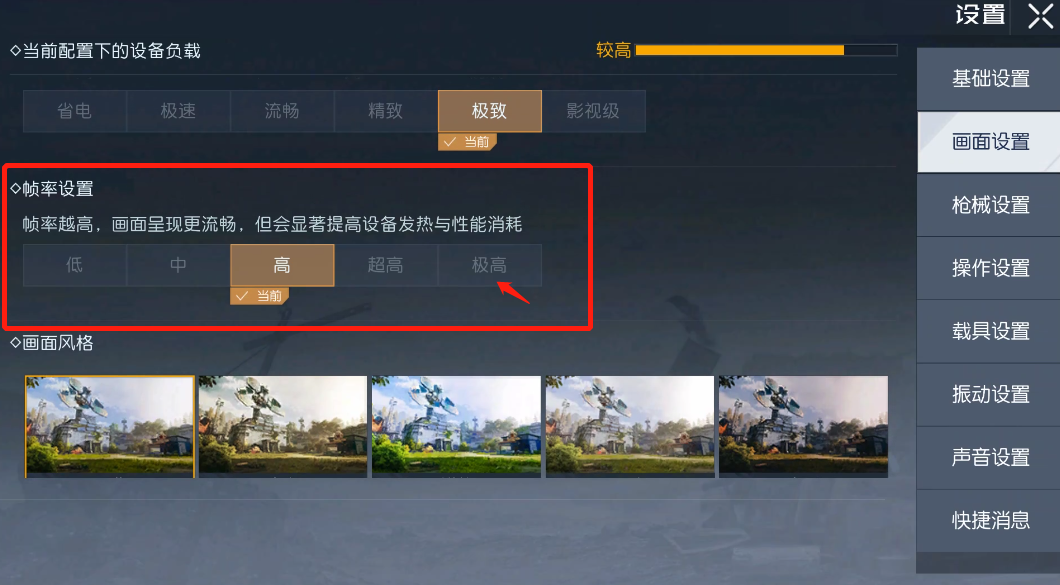Set frame rate to 极高
Viewport: 1060px width, 585px height.
pyautogui.click(x=489, y=265)
